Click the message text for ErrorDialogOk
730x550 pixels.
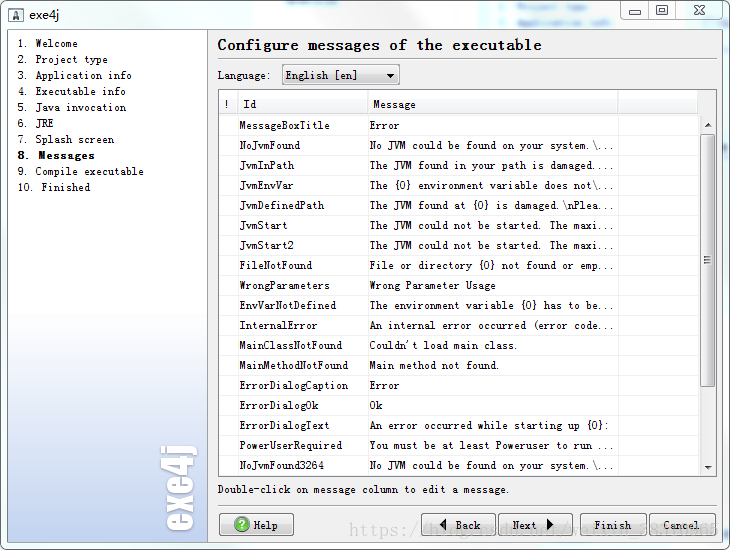(x=376, y=406)
